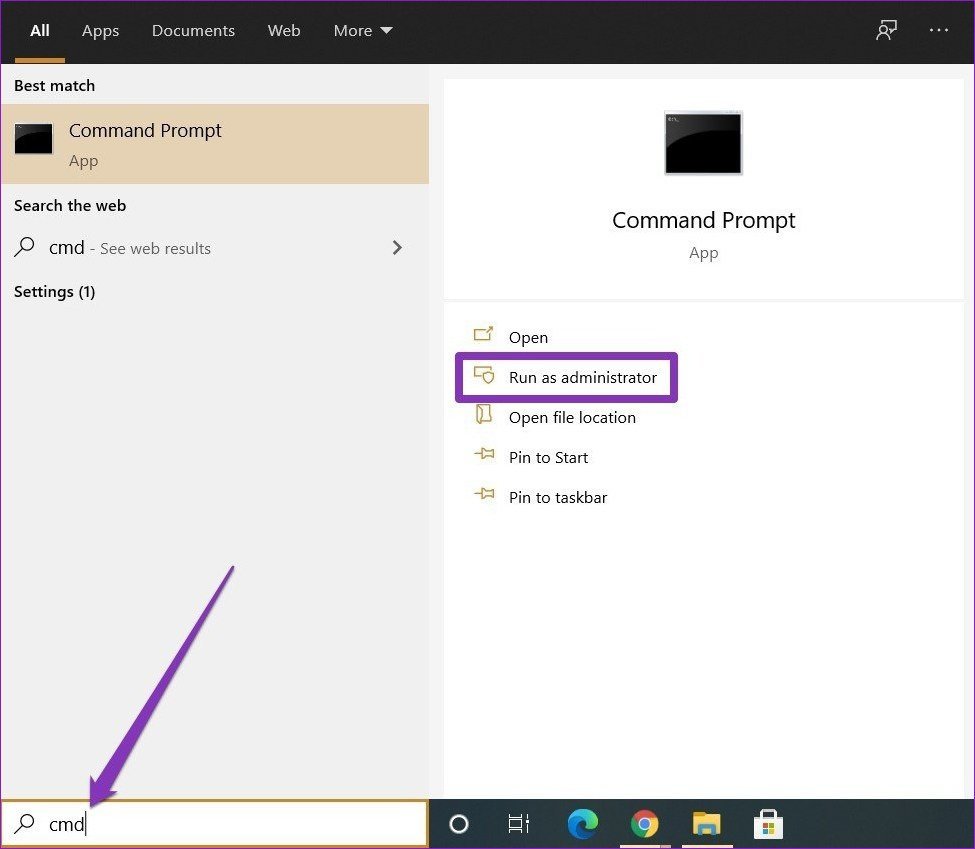Expand the More filter dropdown

(363, 31)
